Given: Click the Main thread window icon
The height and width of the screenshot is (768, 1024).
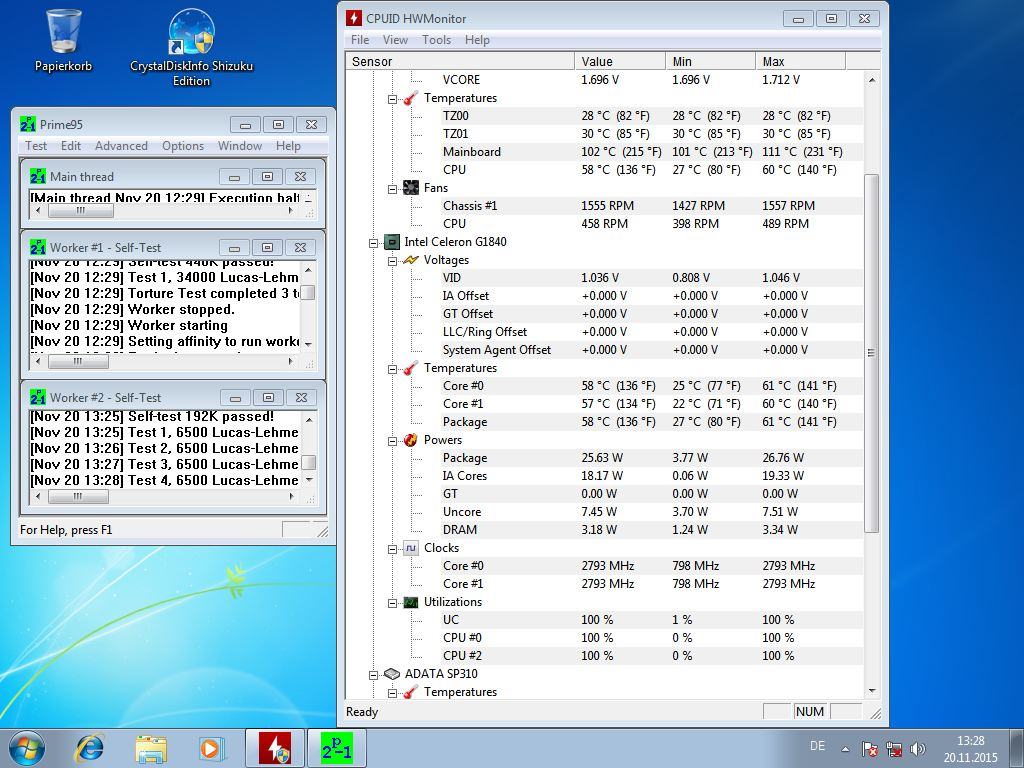Looking at the screenshot, I should 38,176.
